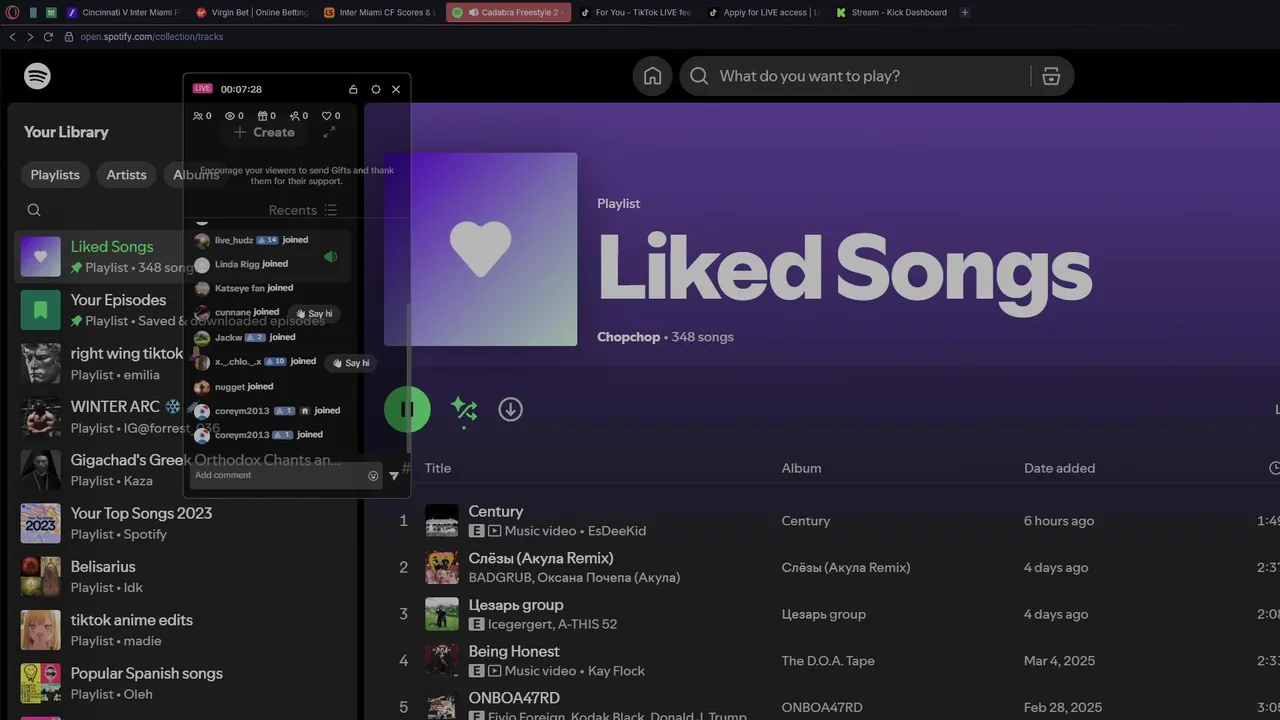Reload the page in browser
This screenshot has height=720, width=1280.
click(x=48, y=37)
